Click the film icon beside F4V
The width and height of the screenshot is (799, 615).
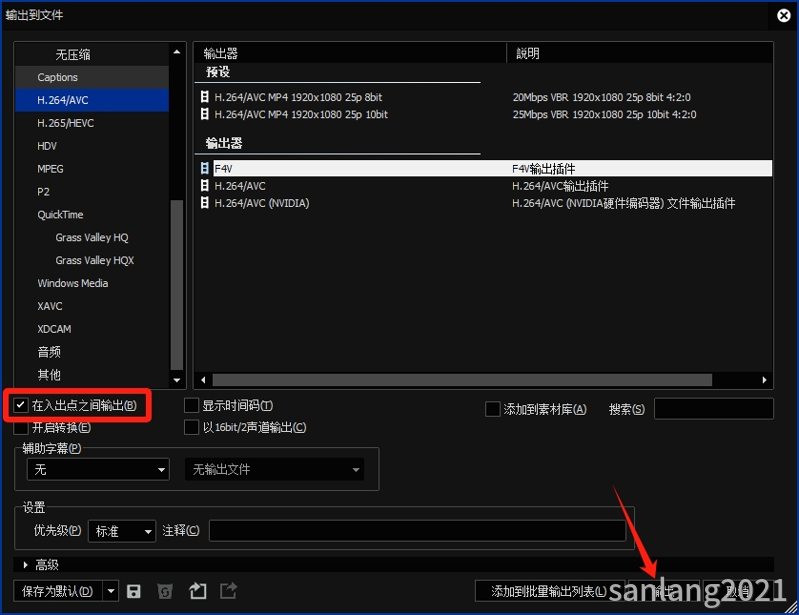coord(205,168)
